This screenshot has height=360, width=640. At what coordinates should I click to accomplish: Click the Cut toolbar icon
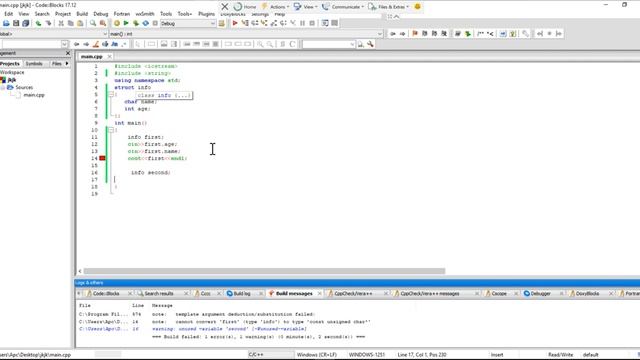(x=61, y=23)
